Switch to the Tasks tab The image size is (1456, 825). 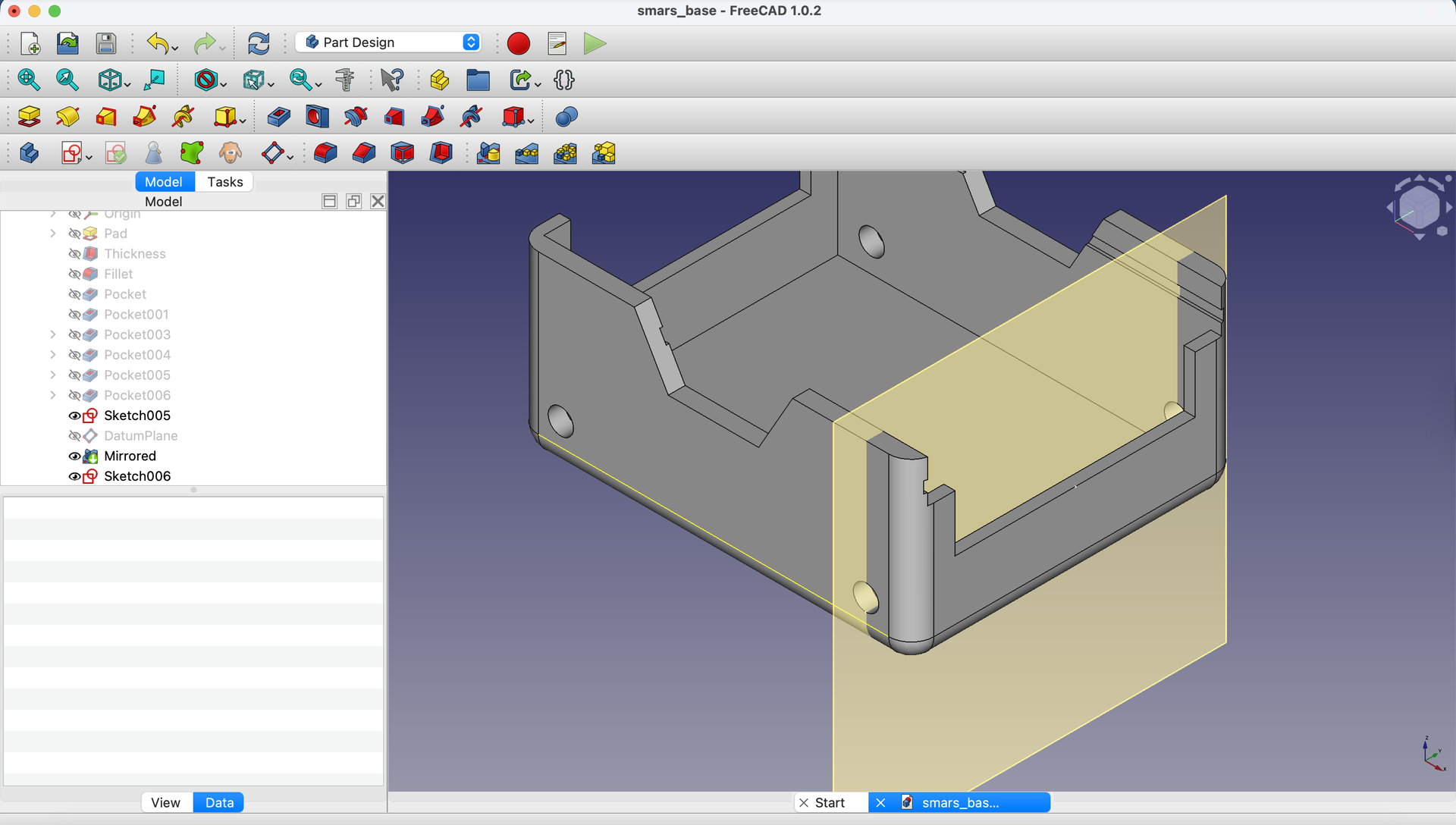[225, 182]
